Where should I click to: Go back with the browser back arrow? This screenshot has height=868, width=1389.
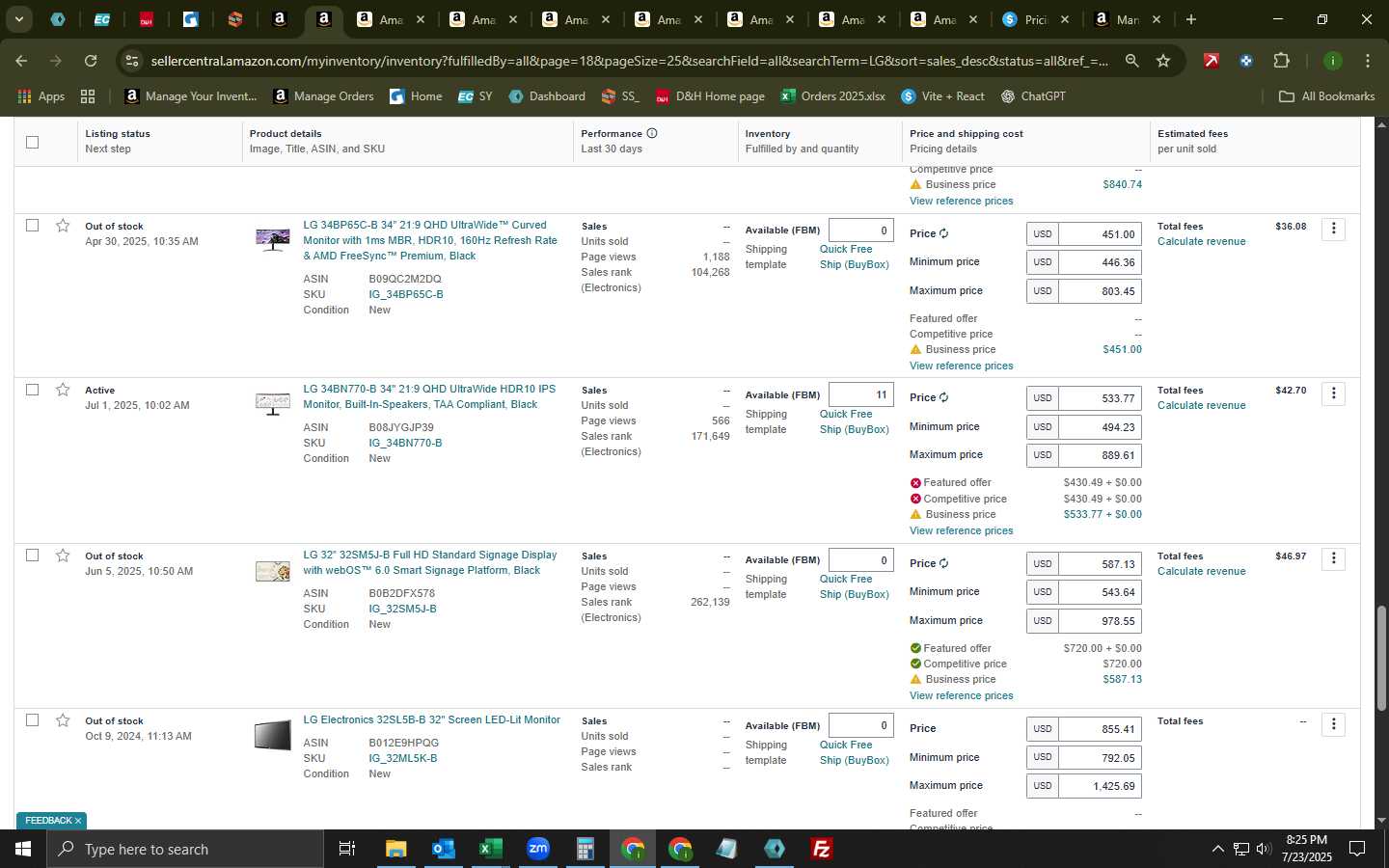[21, 61]
